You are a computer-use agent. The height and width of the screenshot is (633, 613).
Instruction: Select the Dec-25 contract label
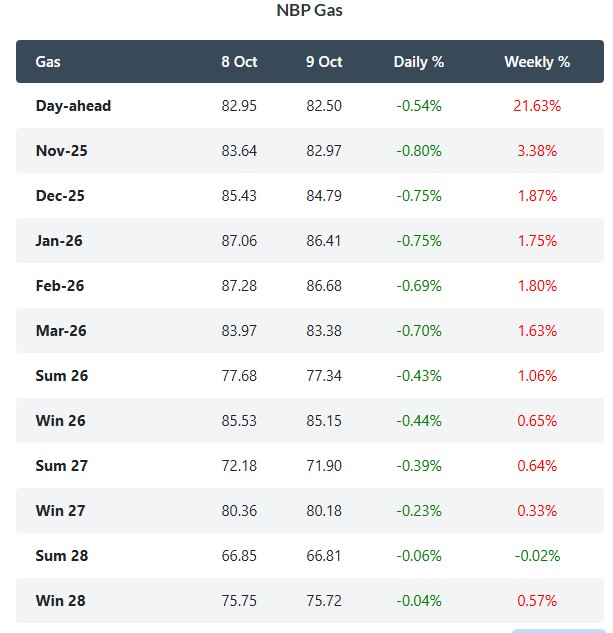tap(60, 195)
